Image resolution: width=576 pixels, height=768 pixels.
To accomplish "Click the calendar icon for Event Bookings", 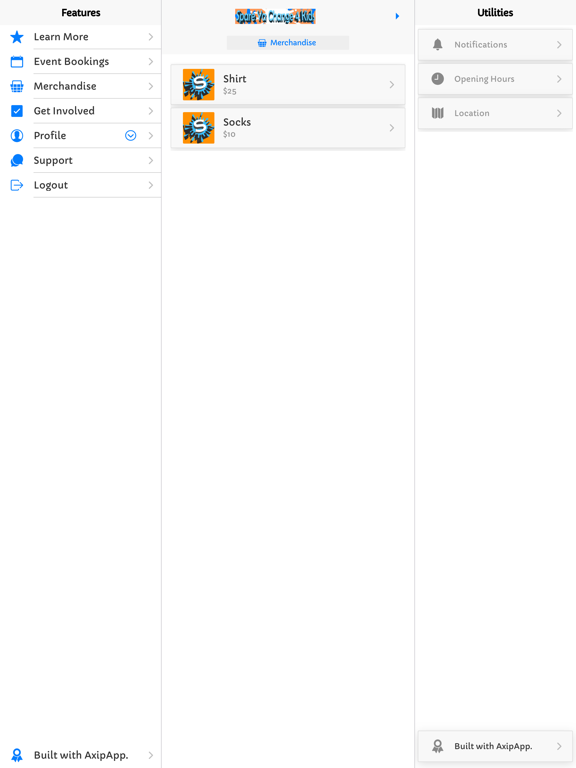I will point(17,62).
